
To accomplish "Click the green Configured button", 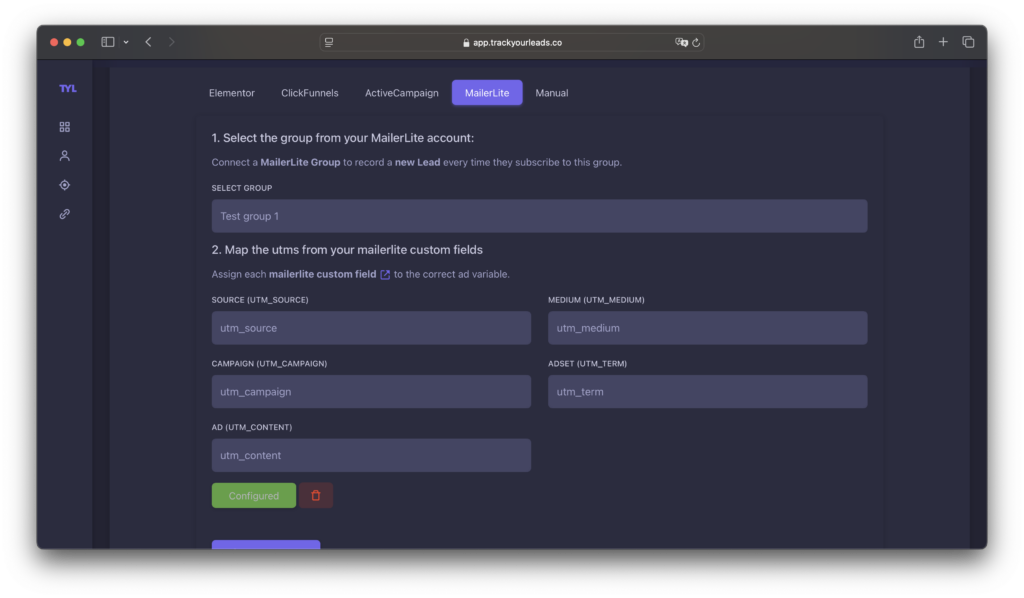I will 253,496.
